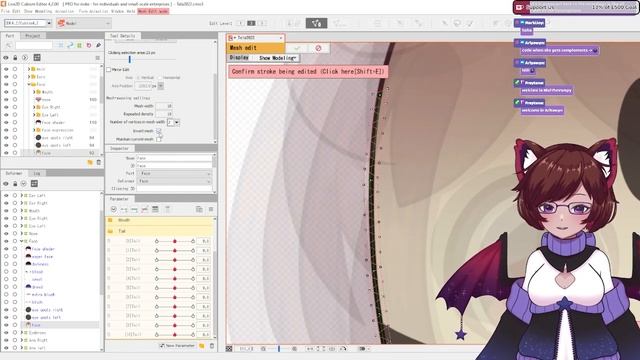640x360 pixels.
Task: Toggle visibility of eye spots right in Deformer list
Action: click(6, 310)
